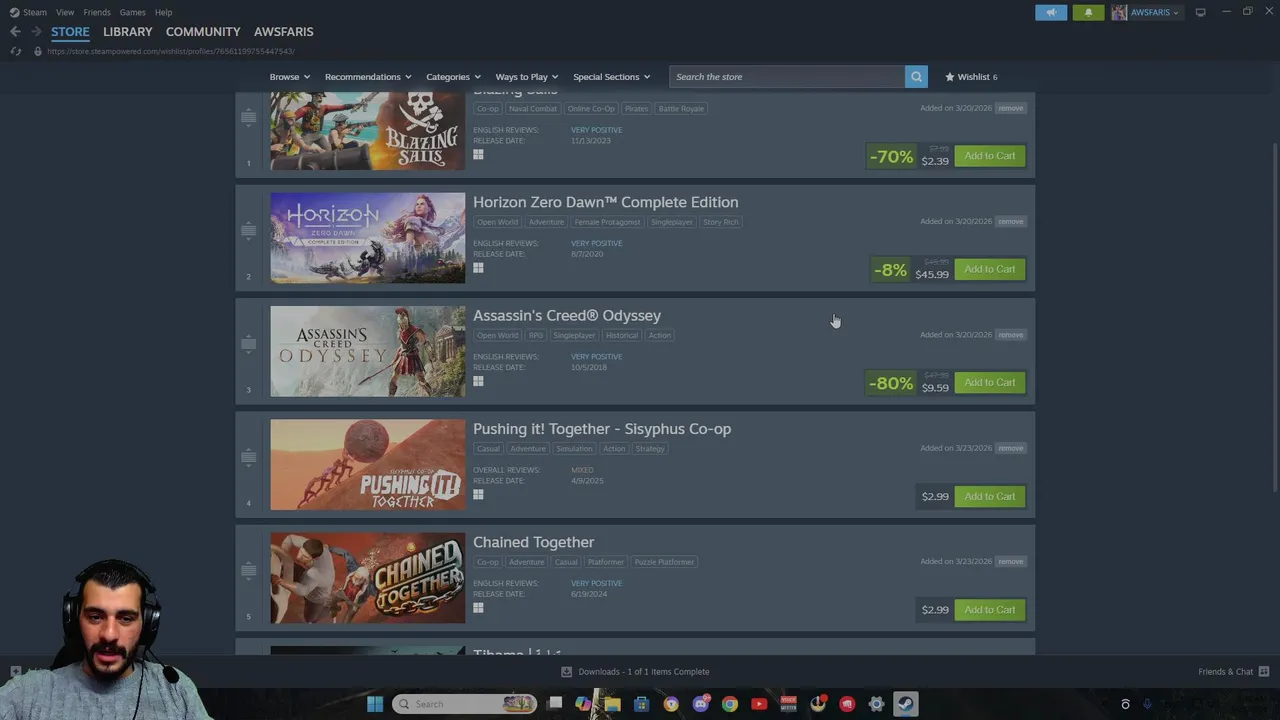Image resolution: width=1280 pixels, height=720 pixels.
Task: Click Windows platform icon for Assassin's Creed Odyssey
Action: [x=478, y=381]
